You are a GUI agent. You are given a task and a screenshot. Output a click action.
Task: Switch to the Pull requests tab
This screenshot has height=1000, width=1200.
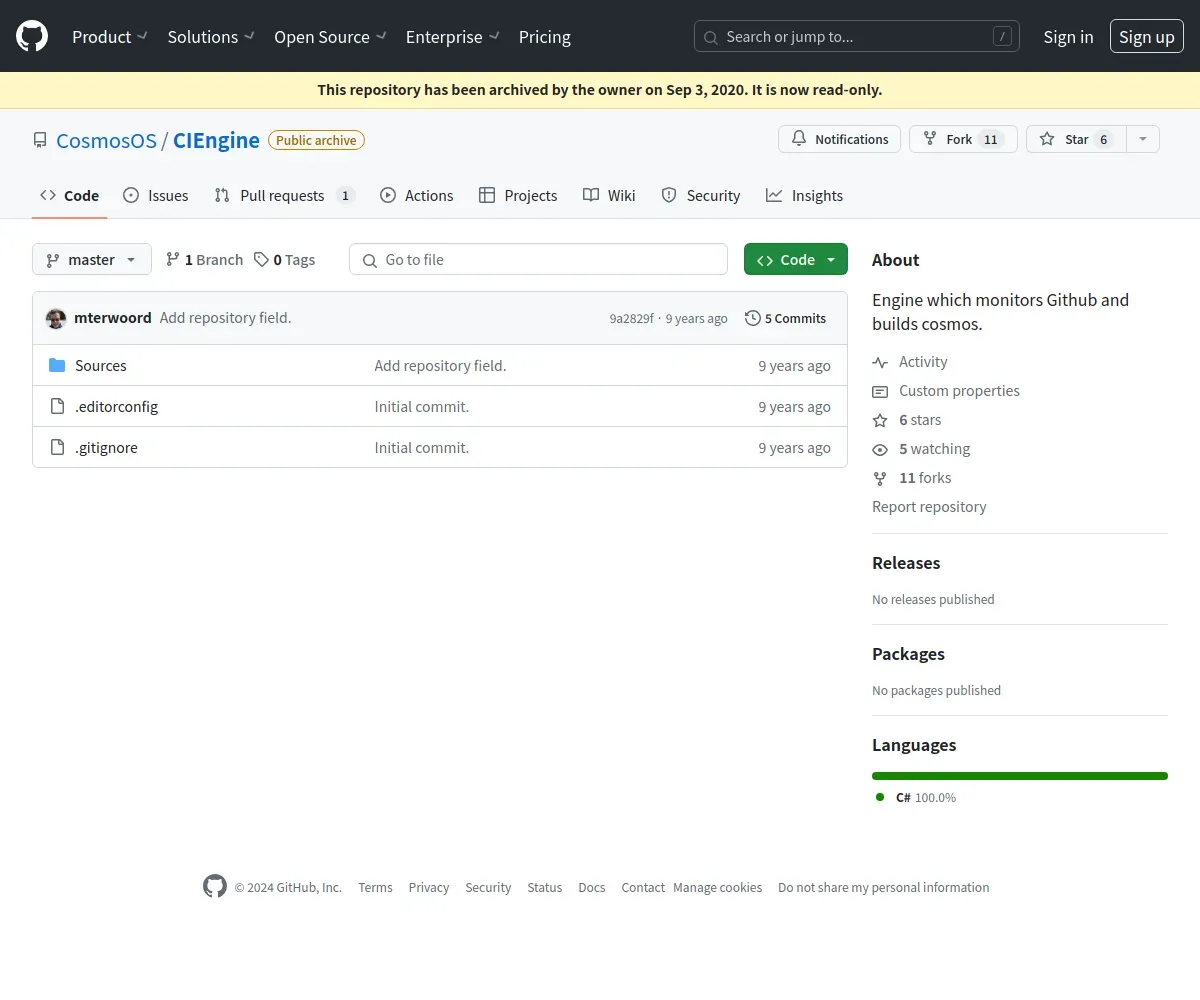(x=285, y=195)
